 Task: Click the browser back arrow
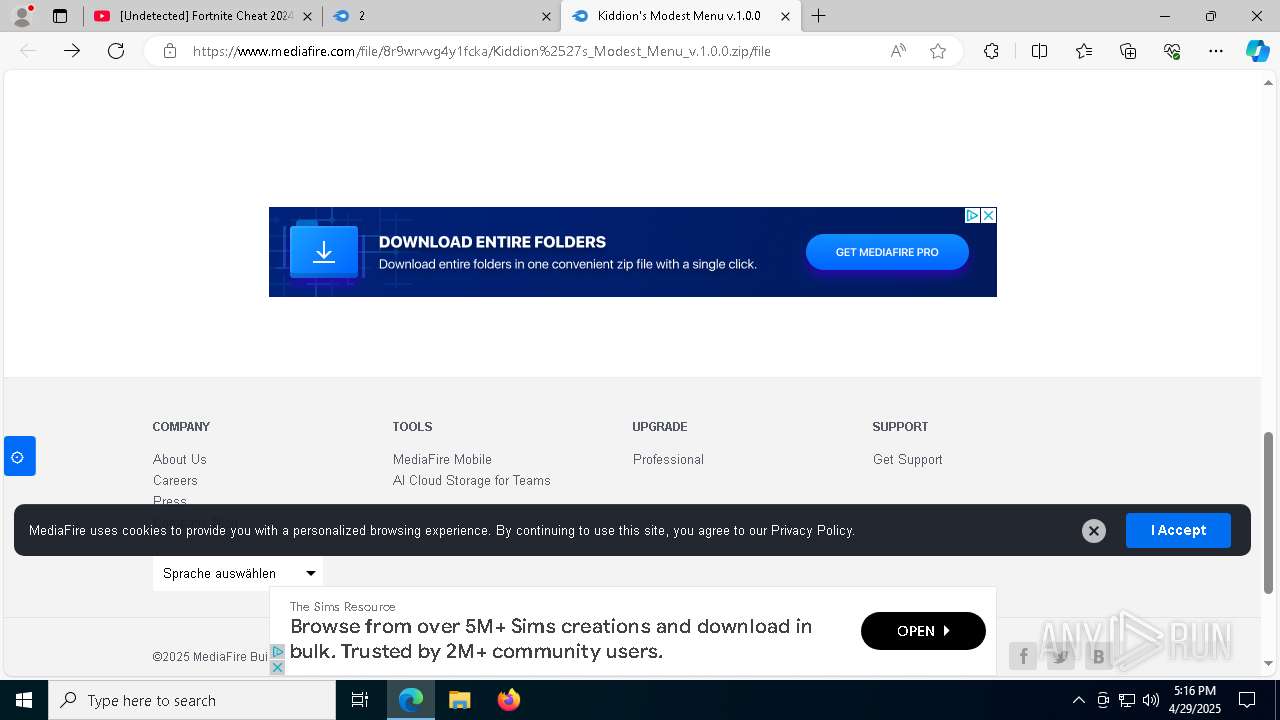(x=28, y=51)
